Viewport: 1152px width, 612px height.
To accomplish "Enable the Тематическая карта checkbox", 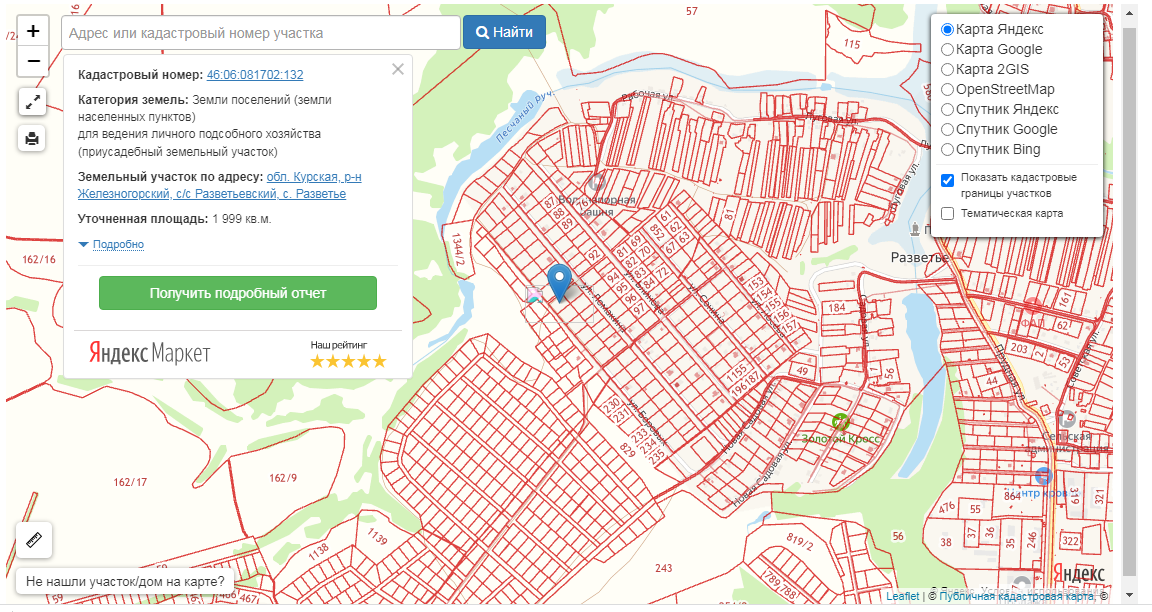I will coord(948,213).
